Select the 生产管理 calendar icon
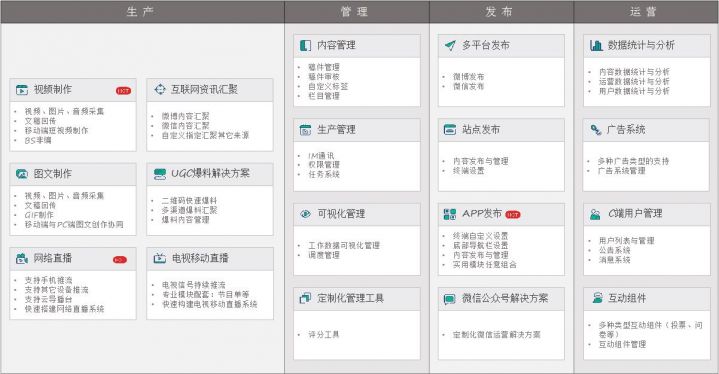 coord(305,130)
